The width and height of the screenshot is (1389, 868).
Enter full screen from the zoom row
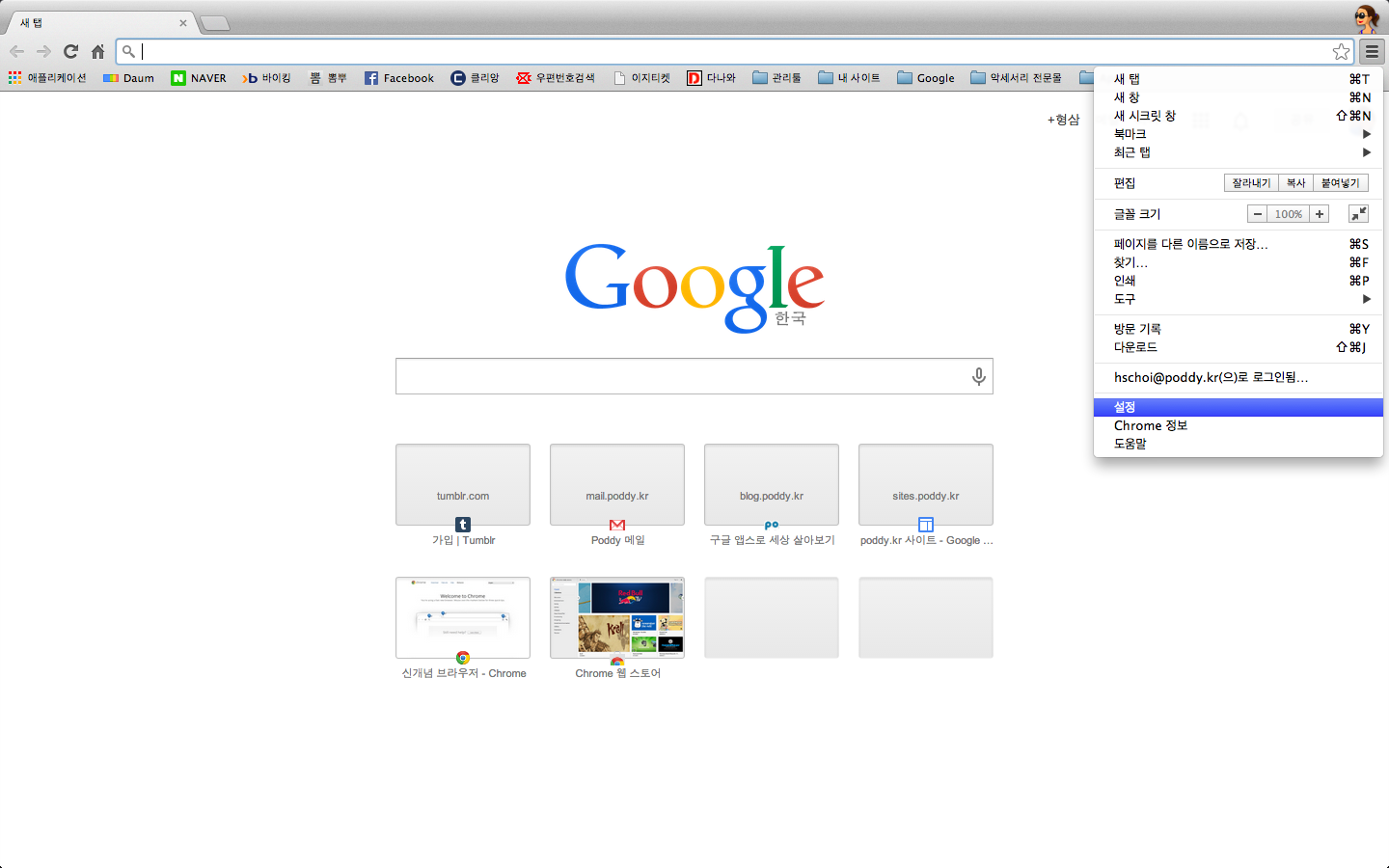pos(1358,214)
